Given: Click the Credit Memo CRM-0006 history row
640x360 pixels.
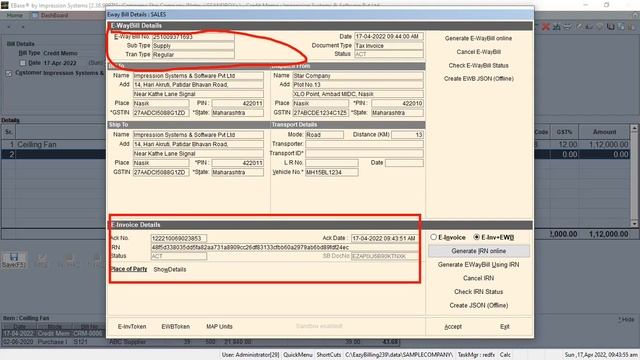Looking at the screenshot, I should click(53, 333).
